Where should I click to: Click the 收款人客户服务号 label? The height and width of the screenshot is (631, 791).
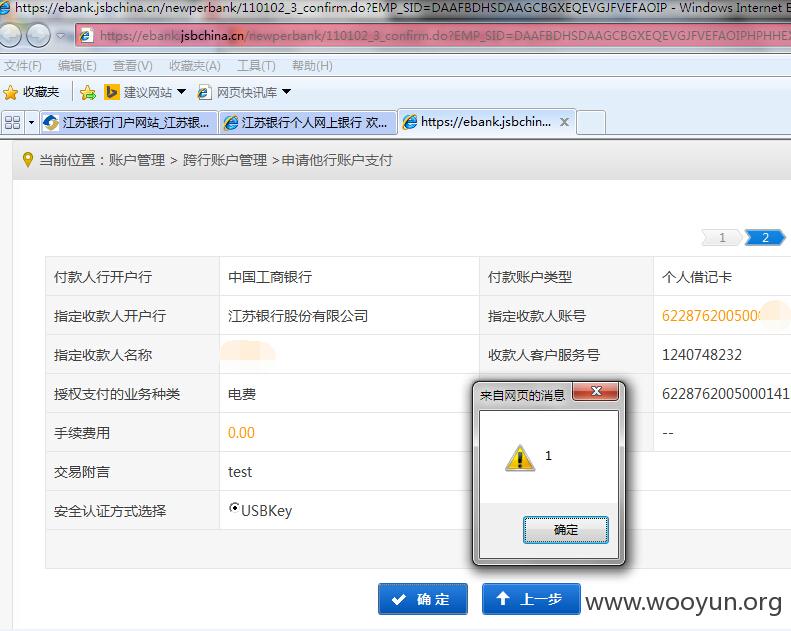tap(544, 355)
